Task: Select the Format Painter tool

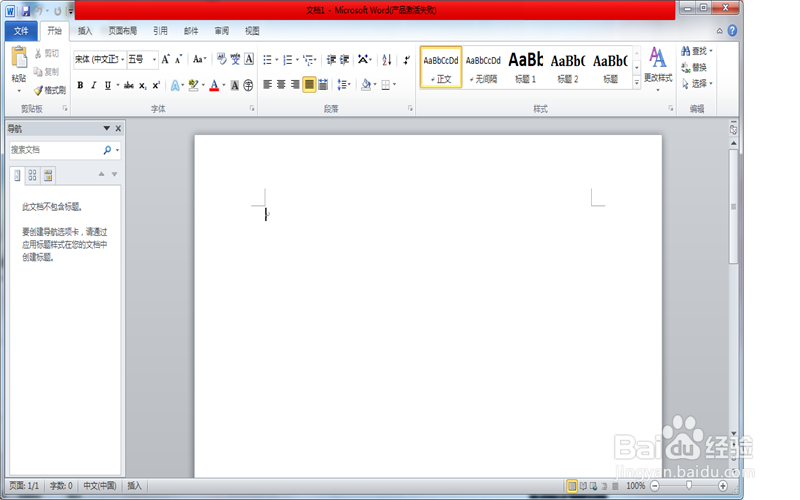Action: (49, 90)
